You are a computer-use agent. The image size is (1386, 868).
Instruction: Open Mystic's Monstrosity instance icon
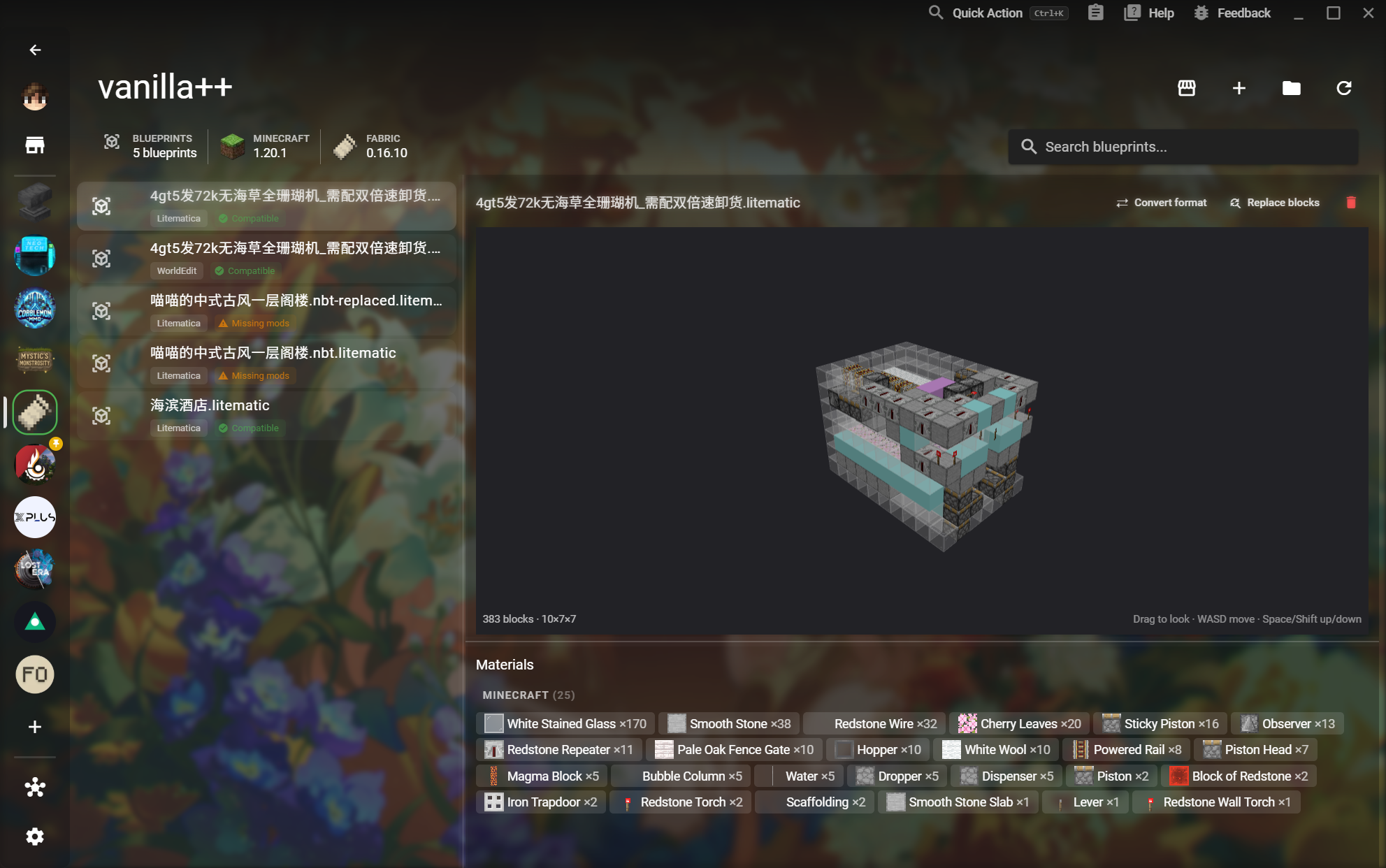click(x=35, y=360)
